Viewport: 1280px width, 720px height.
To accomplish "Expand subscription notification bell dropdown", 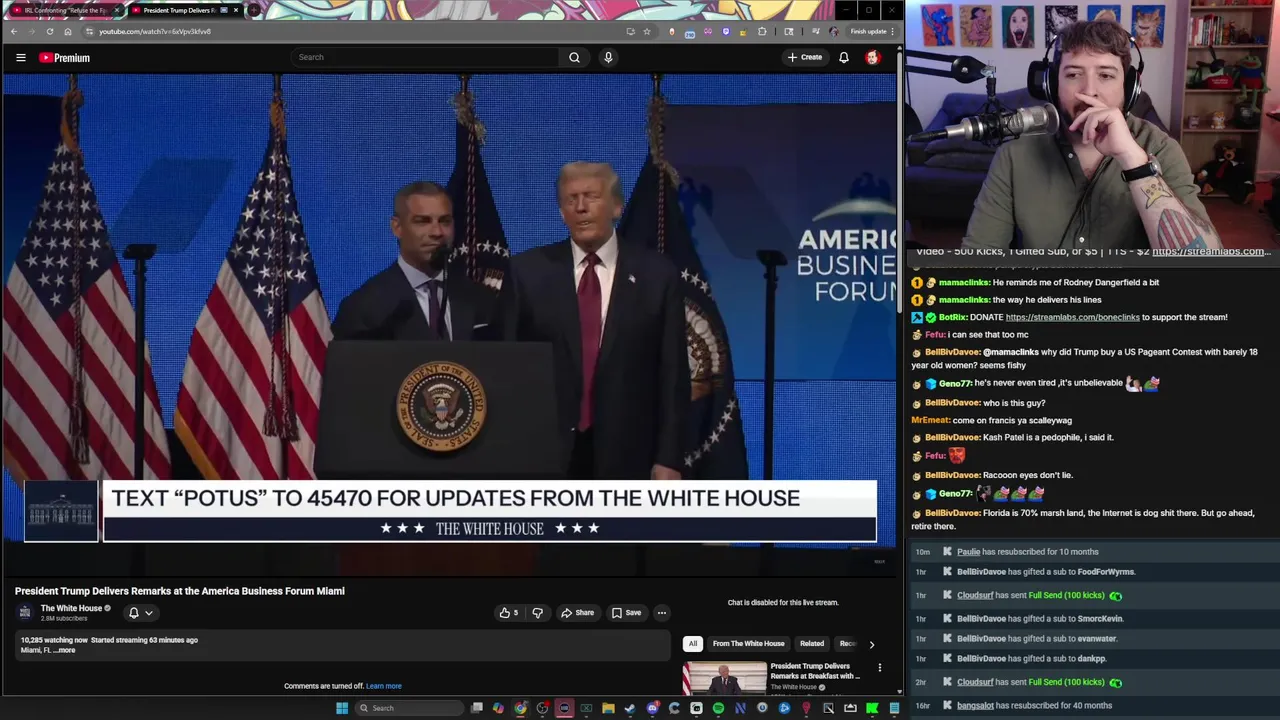I will (140, 612).
